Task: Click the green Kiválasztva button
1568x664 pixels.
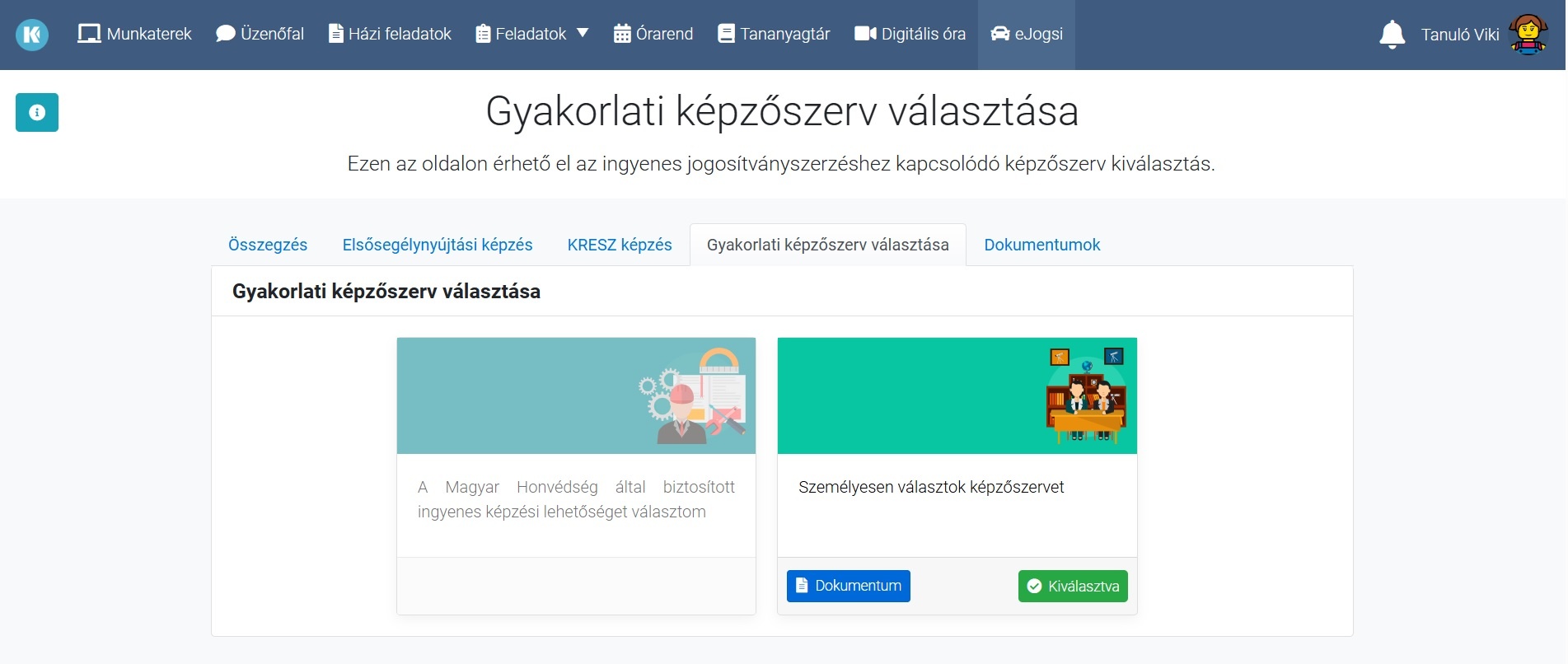Action: coord(1073,587)
